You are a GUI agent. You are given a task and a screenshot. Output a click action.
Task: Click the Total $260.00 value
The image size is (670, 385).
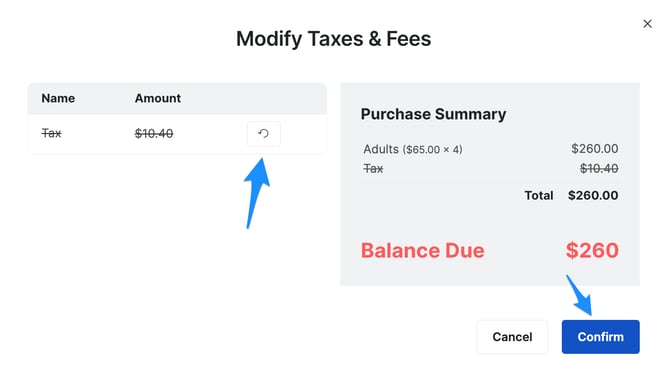(593, 195)
